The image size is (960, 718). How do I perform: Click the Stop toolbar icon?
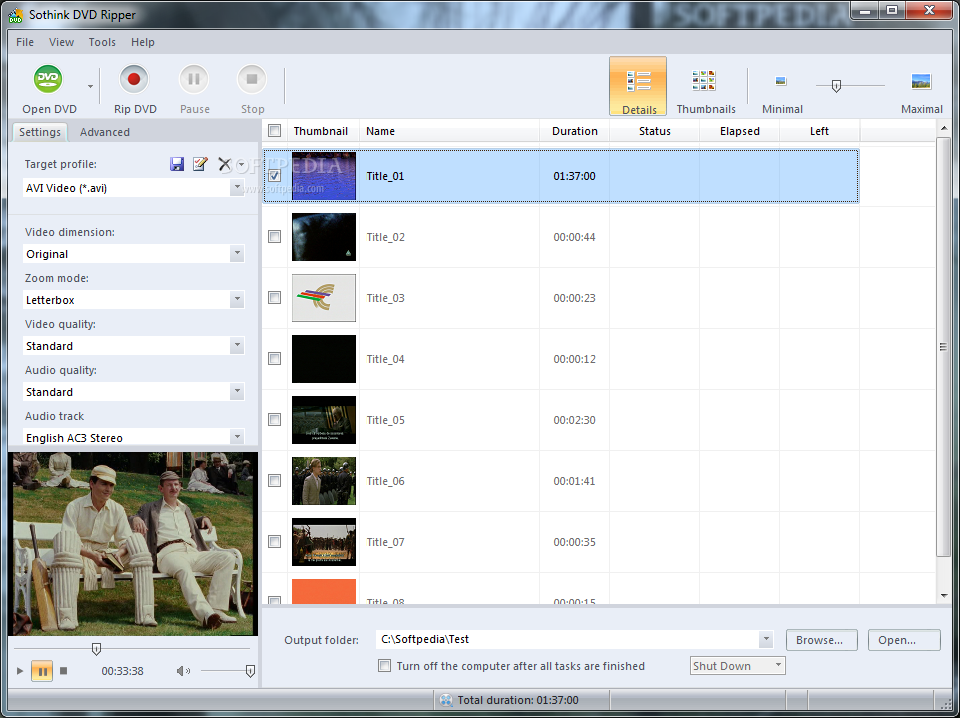(x=252, y=79)
